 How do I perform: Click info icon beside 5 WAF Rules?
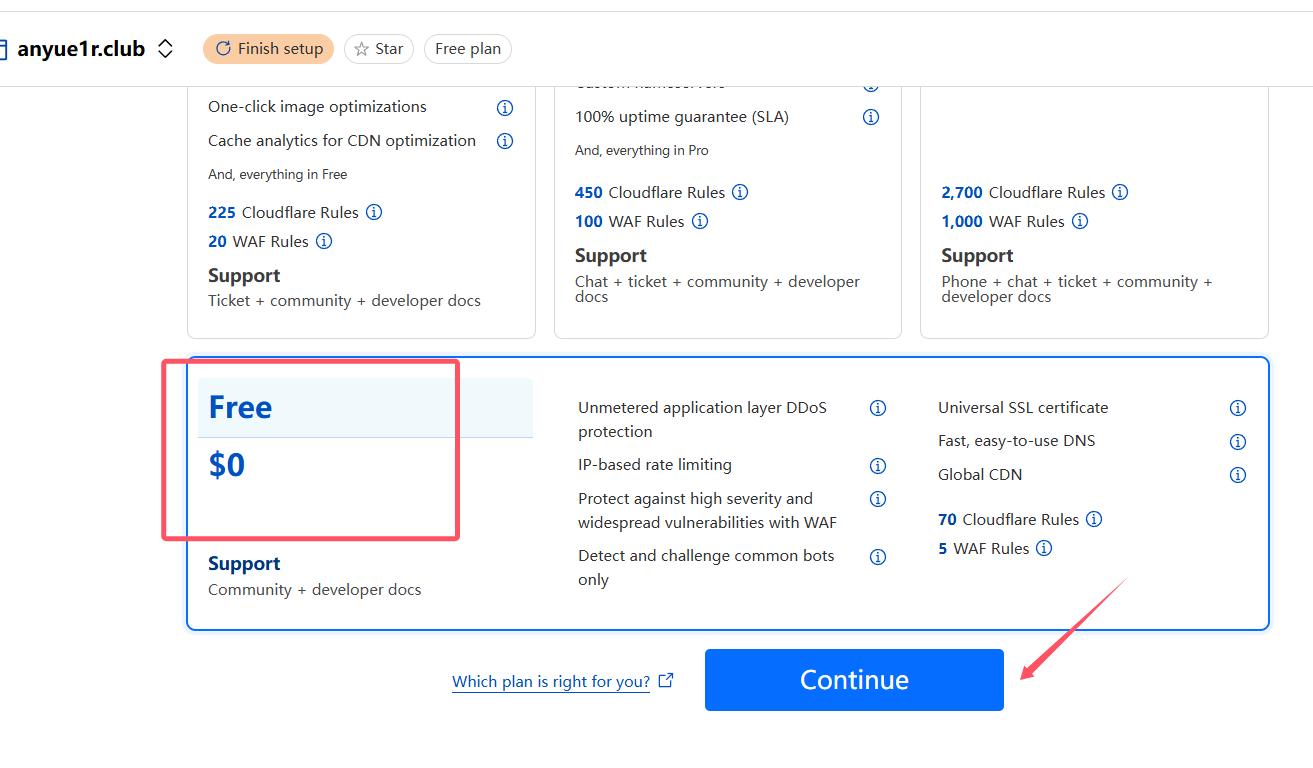coord(1044,548)
